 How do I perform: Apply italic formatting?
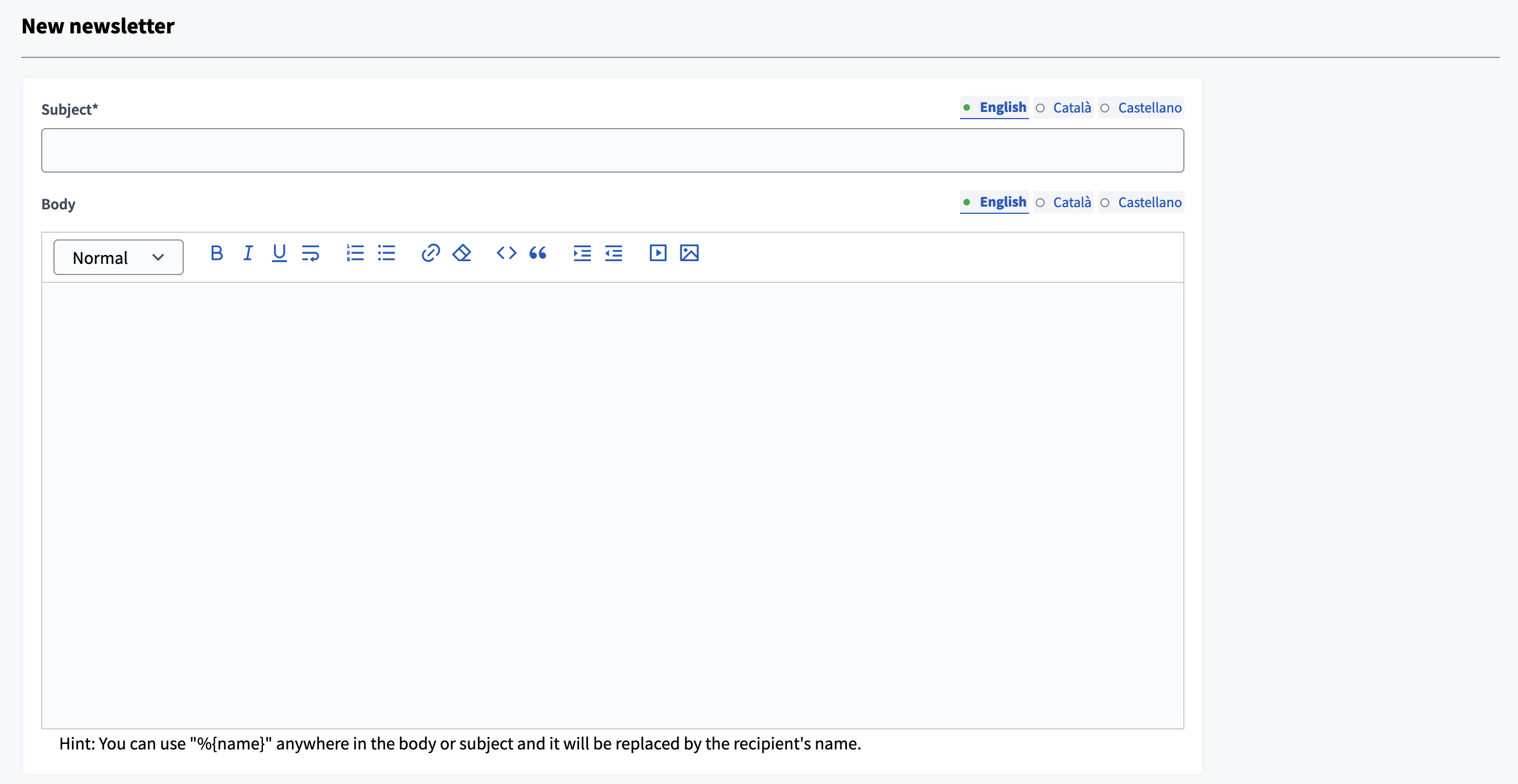247,253
